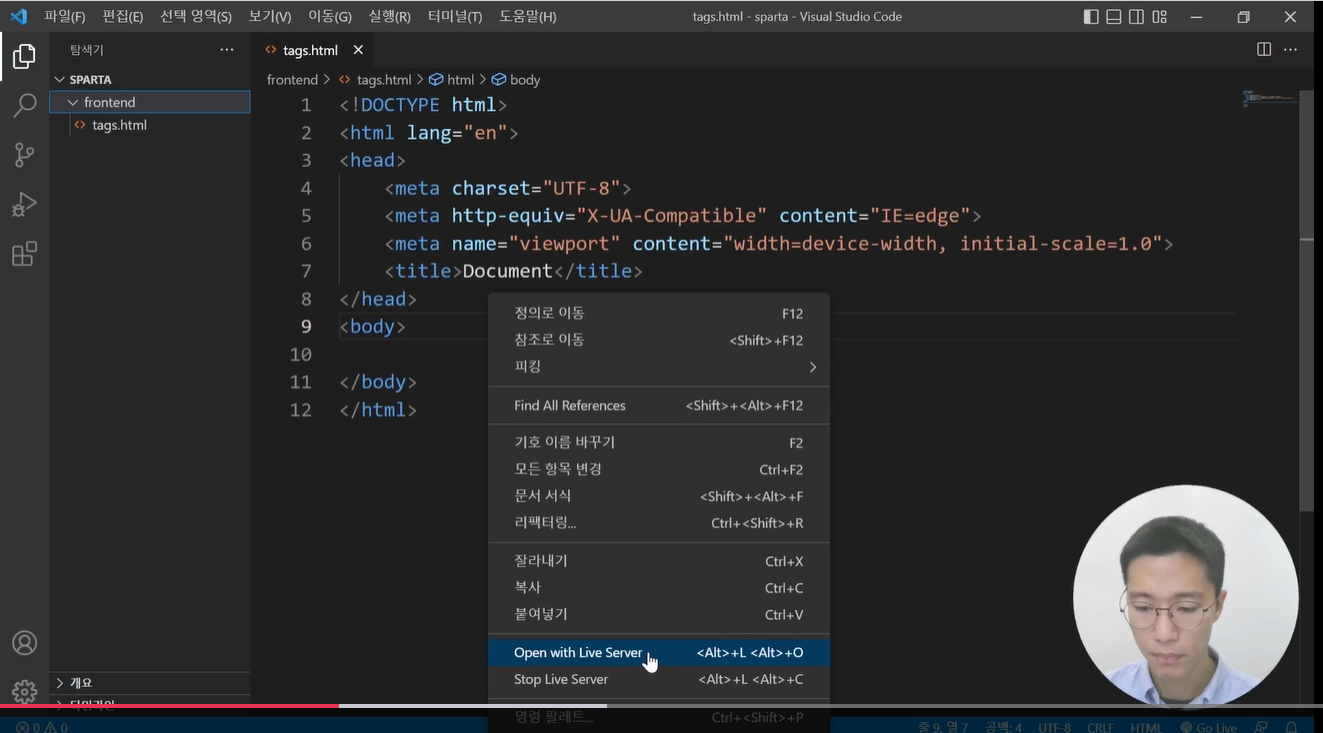This screenshot has width=1323, height=733.
Task: Click 공백: 4 indentation status entry
Action: 1004,727
